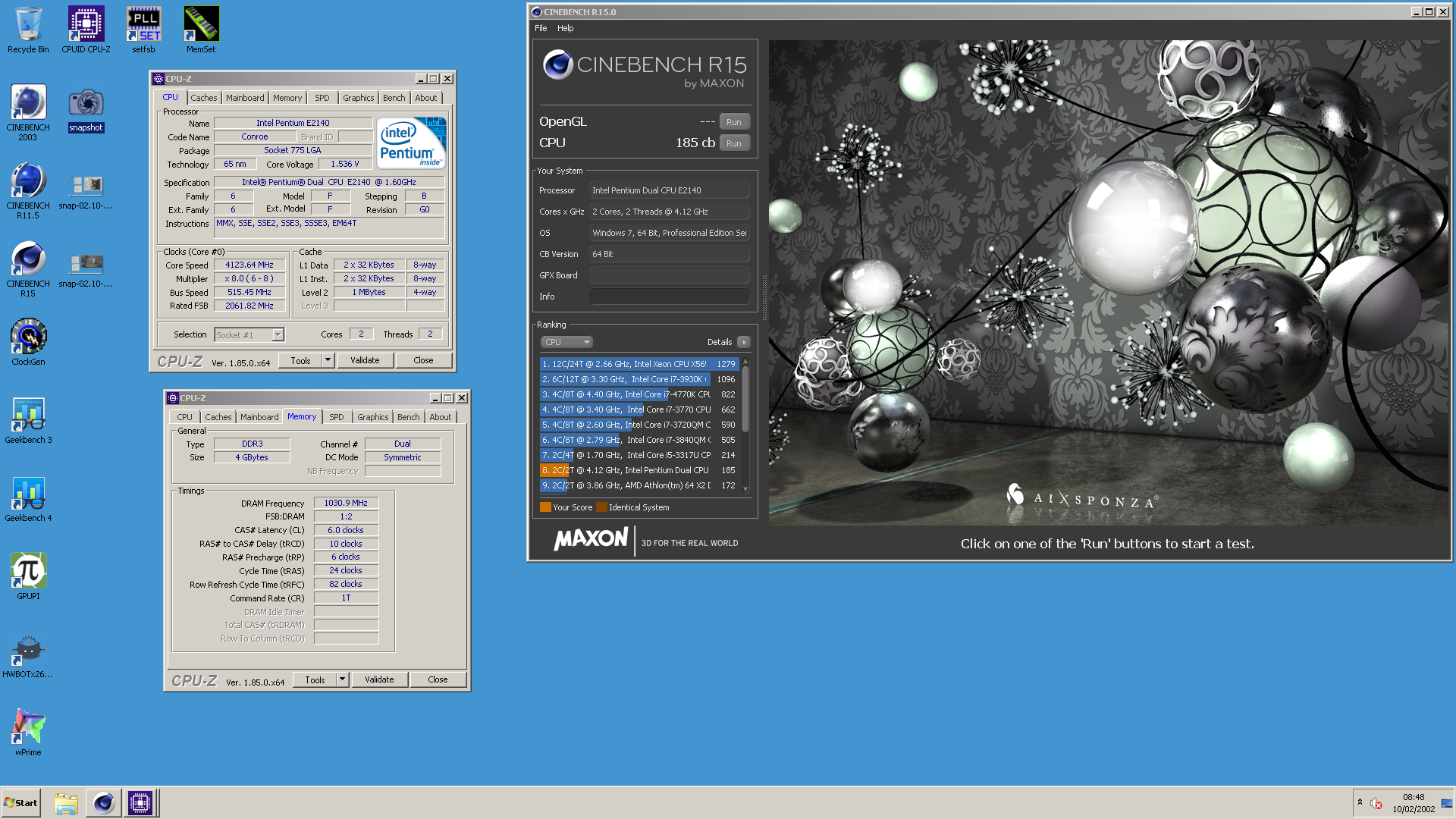Click the GFX Board field
This screenshot has width=1456, height=819.
tap(670, 275)
